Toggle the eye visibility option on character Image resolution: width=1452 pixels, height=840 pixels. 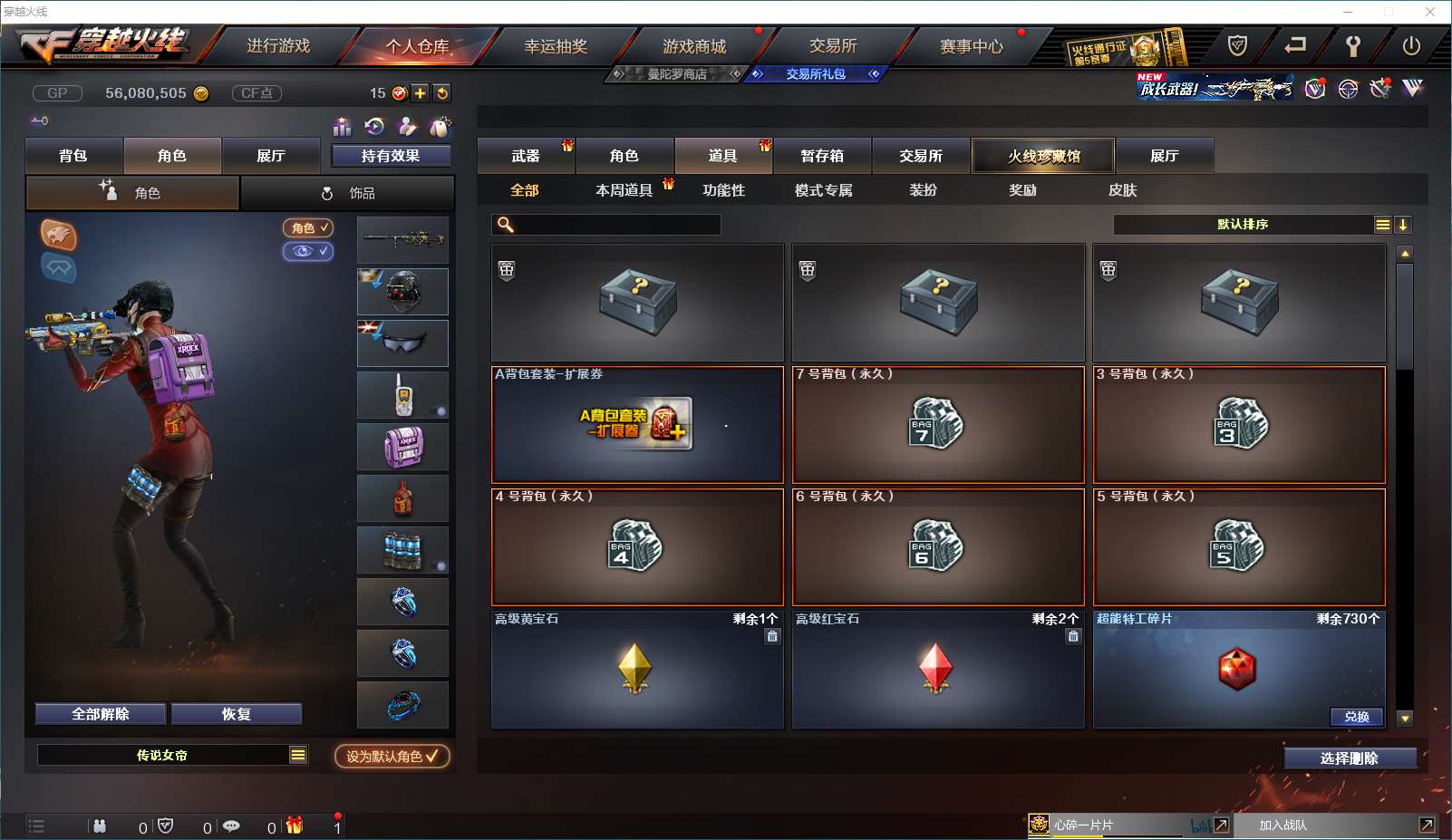point(308,251)
